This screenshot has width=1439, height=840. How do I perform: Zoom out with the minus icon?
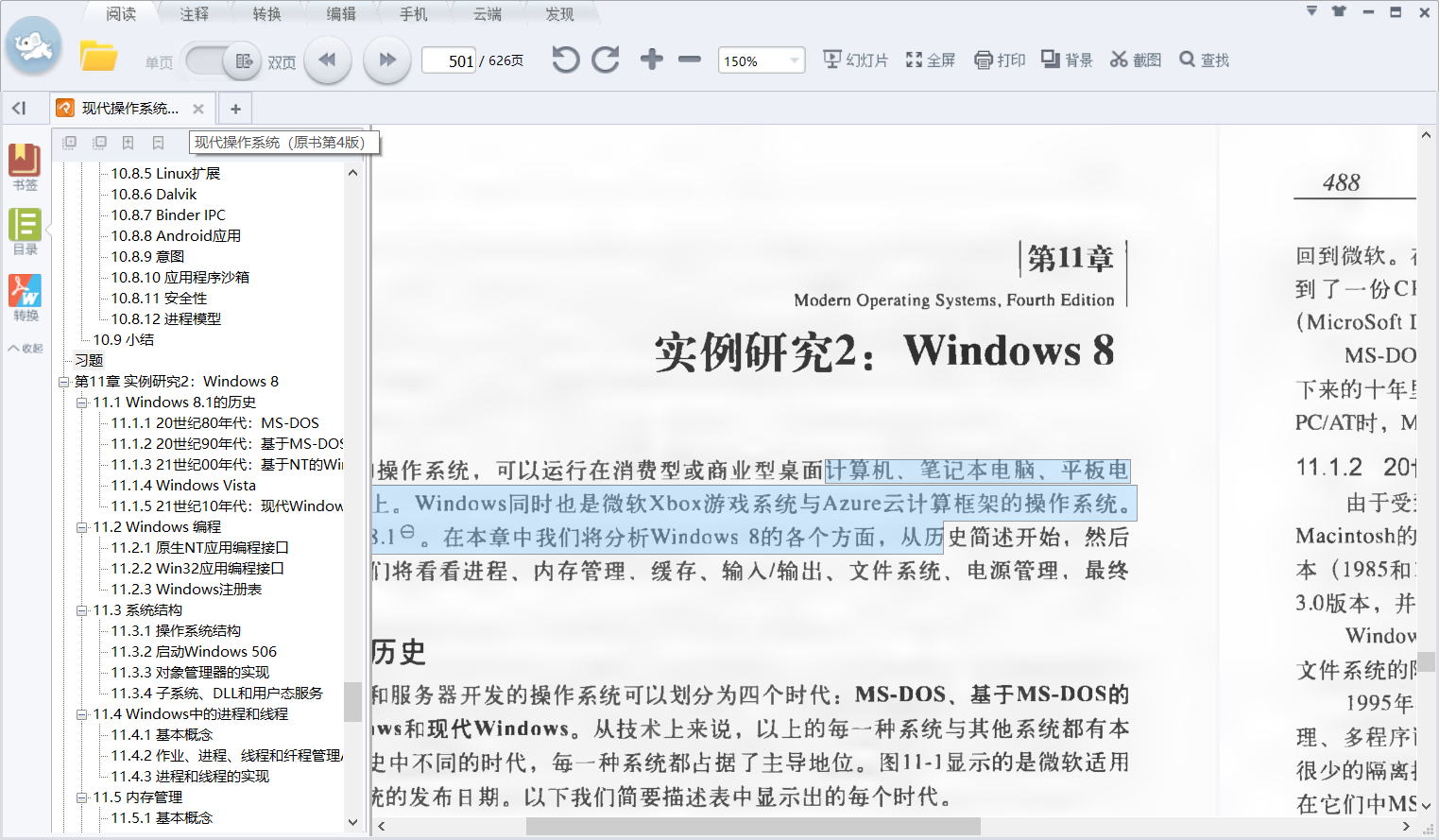[690, 60]
